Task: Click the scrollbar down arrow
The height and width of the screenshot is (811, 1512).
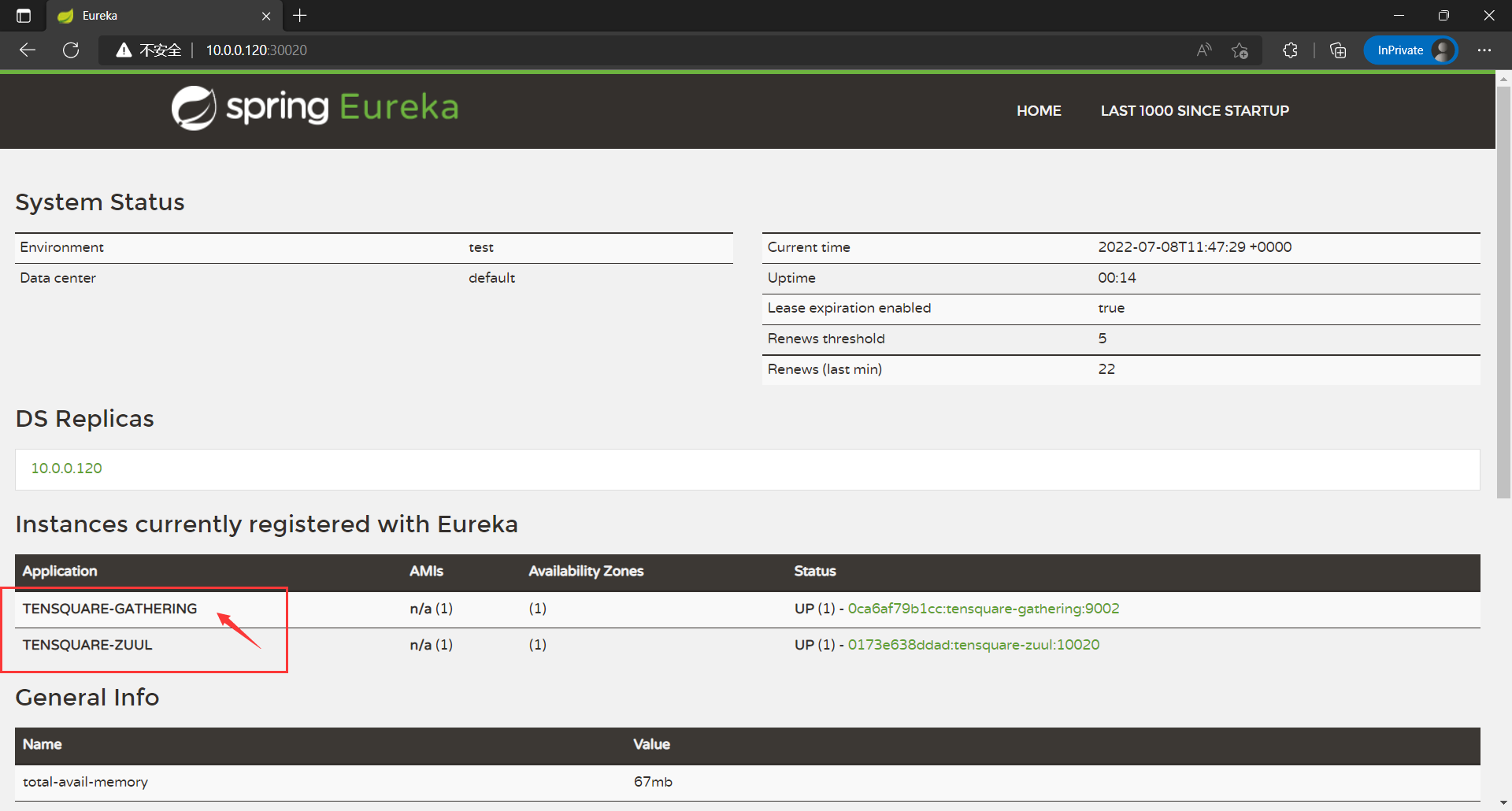Action: tap(1503, 803)
